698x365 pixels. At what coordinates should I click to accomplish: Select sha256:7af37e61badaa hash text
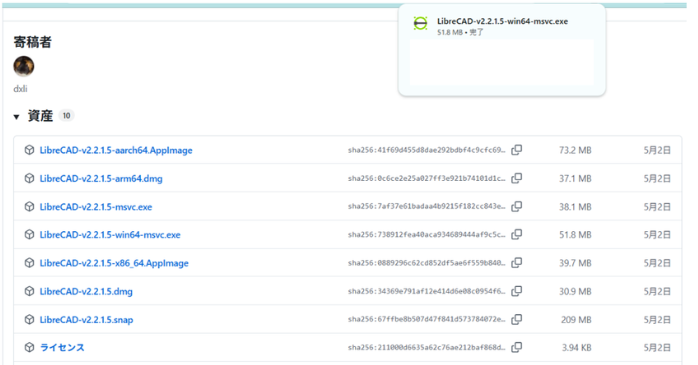[426, 207]
